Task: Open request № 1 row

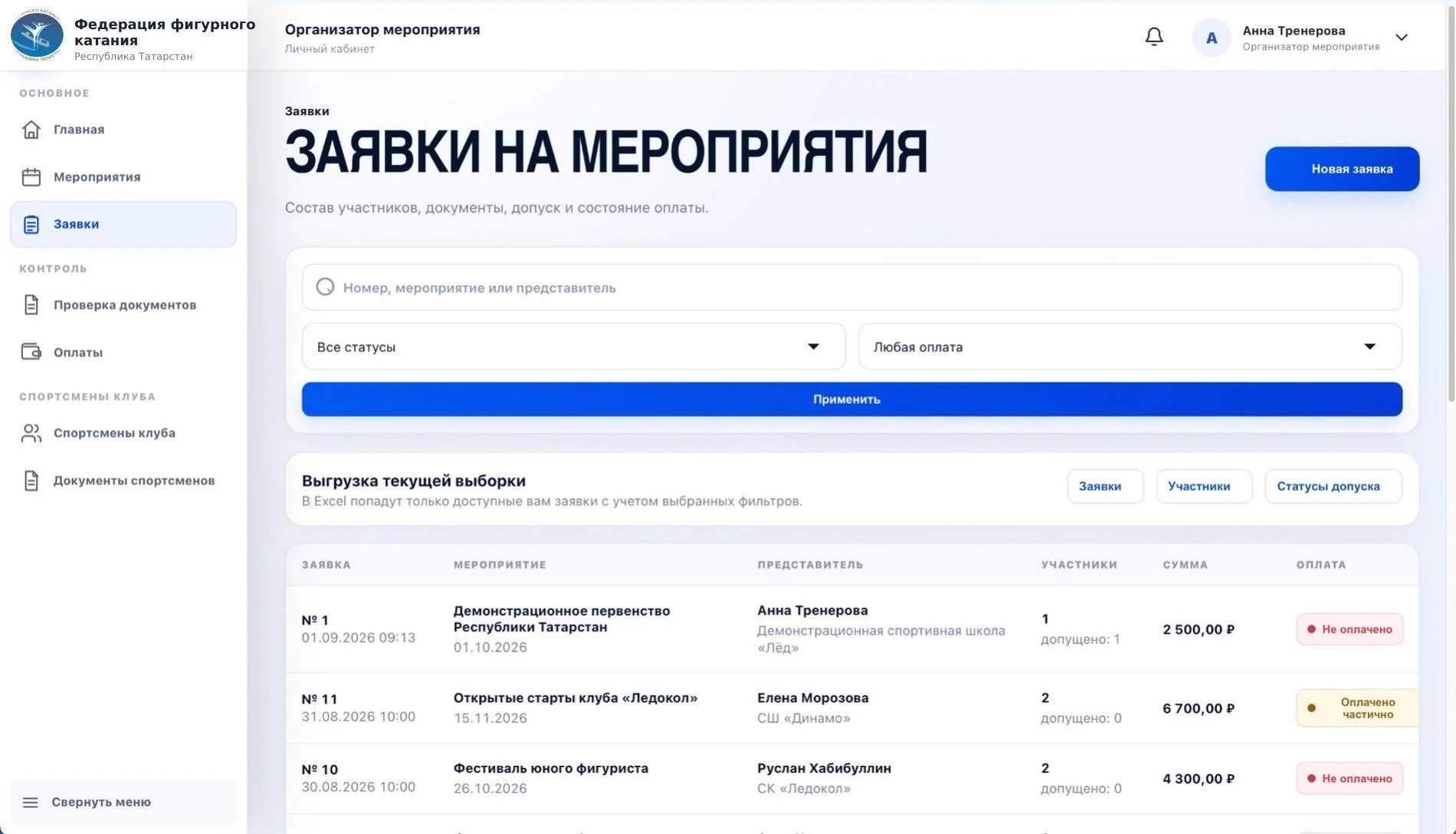Action: point(851,629)
